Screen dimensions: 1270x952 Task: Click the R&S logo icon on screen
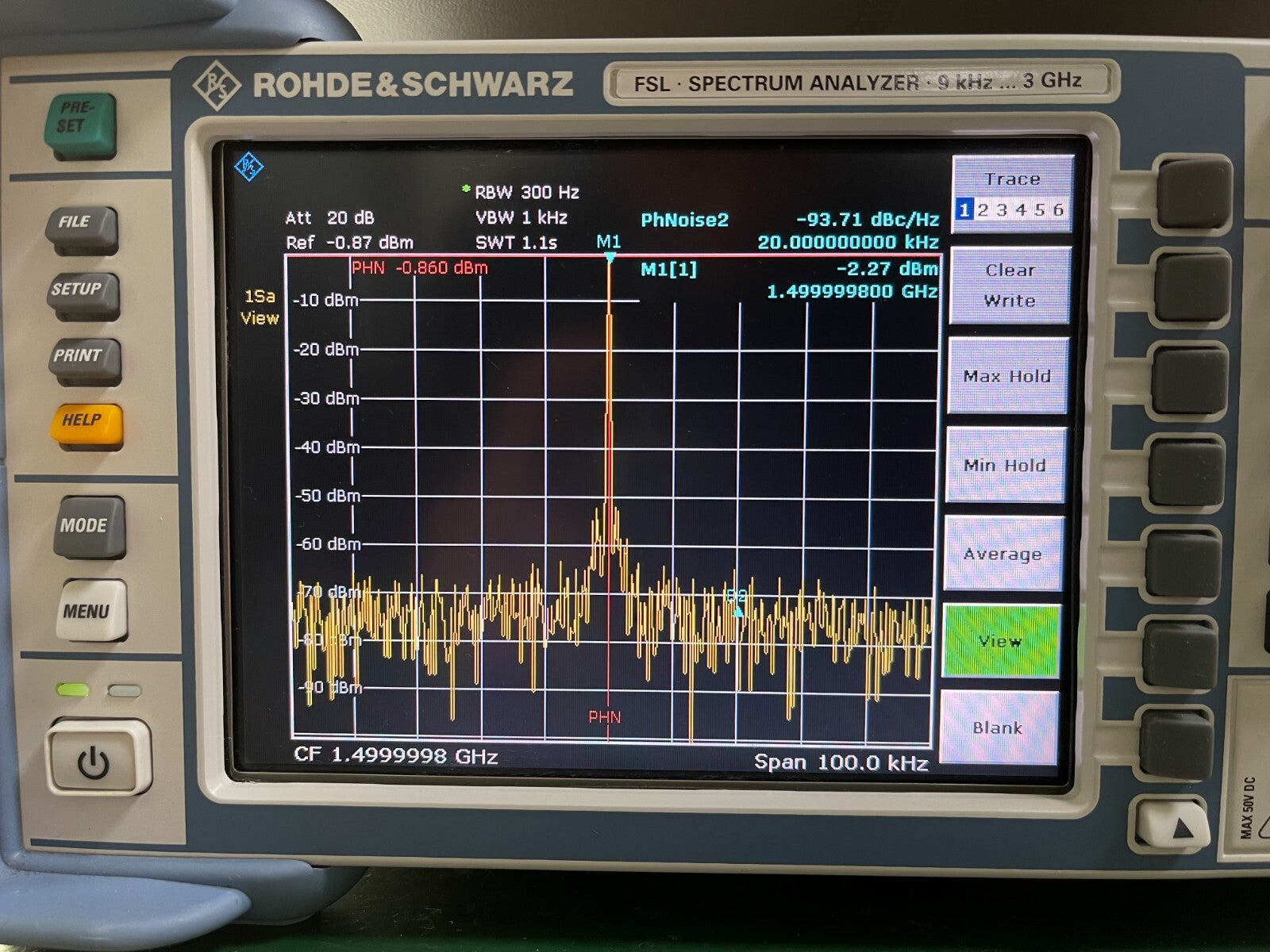tap(249, 167)
